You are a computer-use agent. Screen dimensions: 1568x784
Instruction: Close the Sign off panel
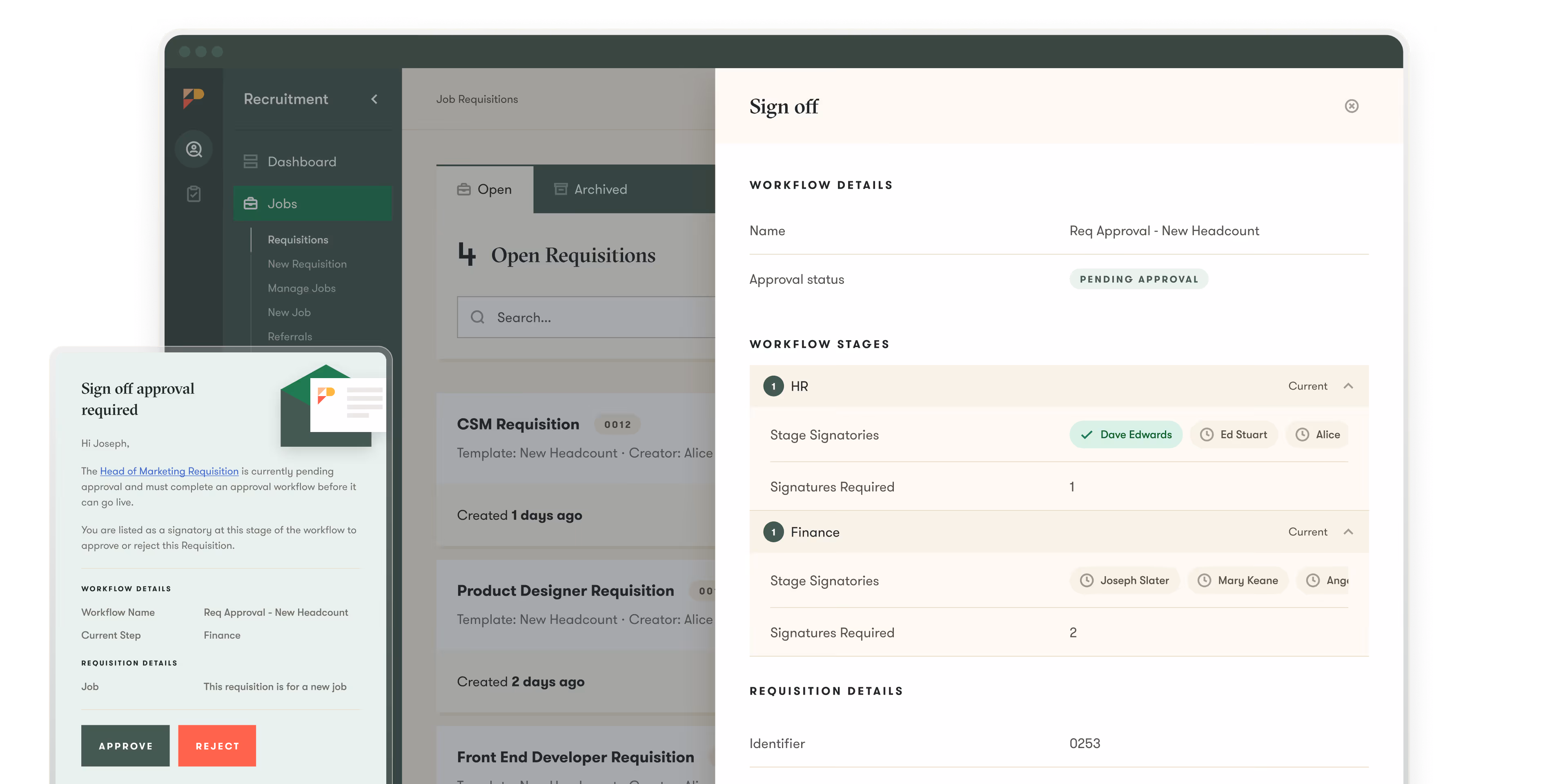pyautogui.click(x=1351, y=106)
